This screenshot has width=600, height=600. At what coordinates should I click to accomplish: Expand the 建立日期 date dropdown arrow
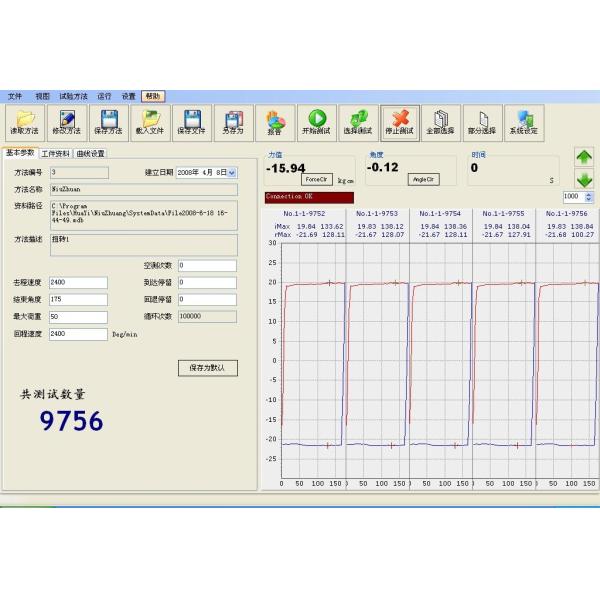[x=232, y=173]
